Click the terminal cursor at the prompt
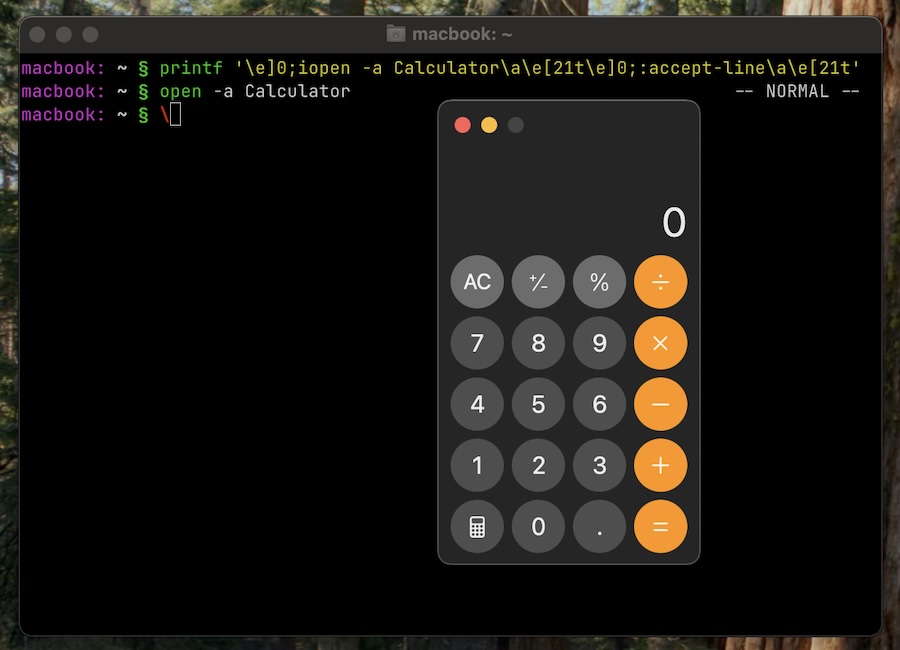The height and width of the screenshot is (650, 900). pyautogui.click(x=176, y=114)
